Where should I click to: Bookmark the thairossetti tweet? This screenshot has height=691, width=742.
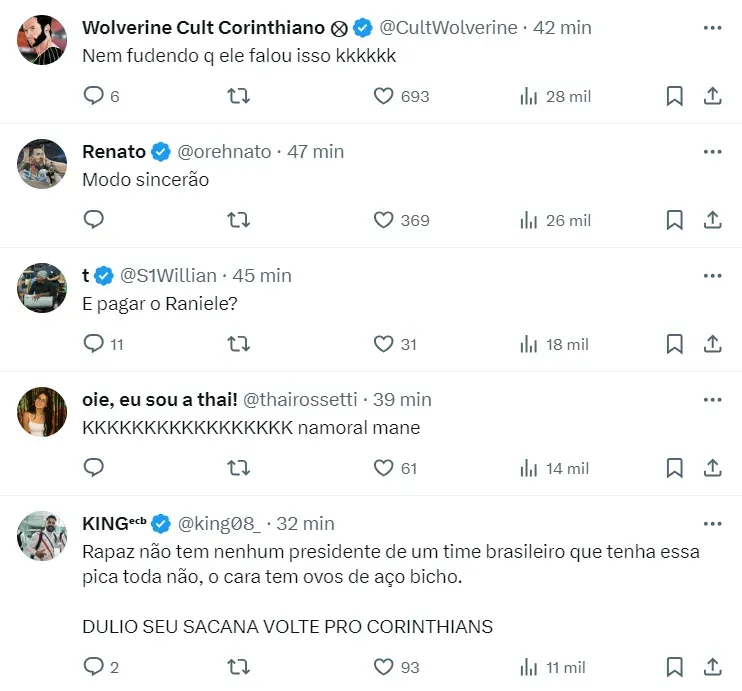coord(675,468)
